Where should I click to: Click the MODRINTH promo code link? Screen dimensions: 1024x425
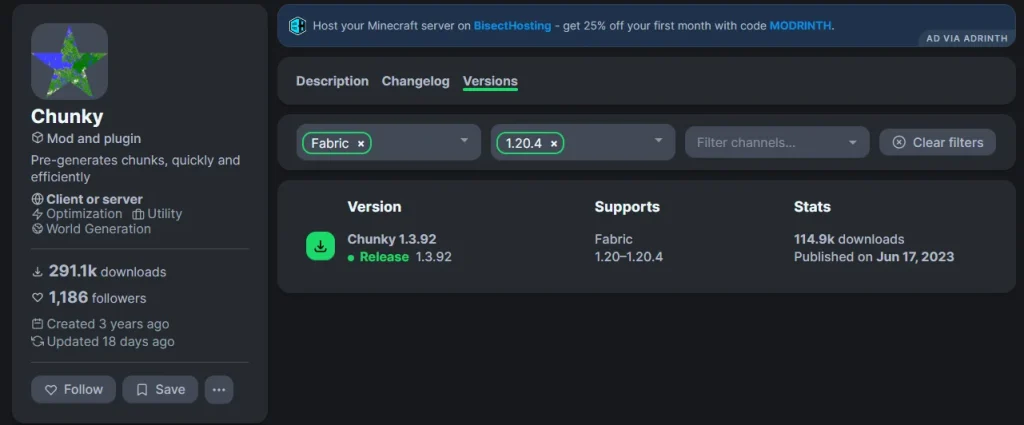(x=800, y=26)
